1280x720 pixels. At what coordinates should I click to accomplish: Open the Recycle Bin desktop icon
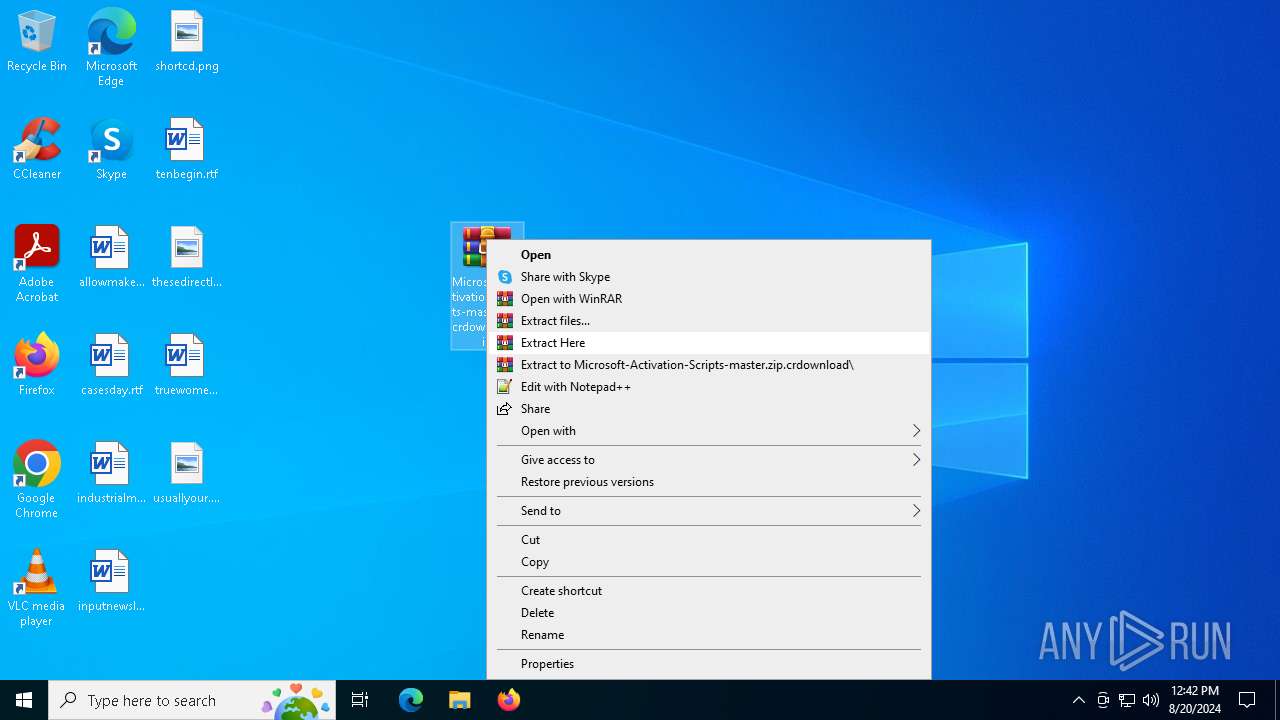coord(37,42)
